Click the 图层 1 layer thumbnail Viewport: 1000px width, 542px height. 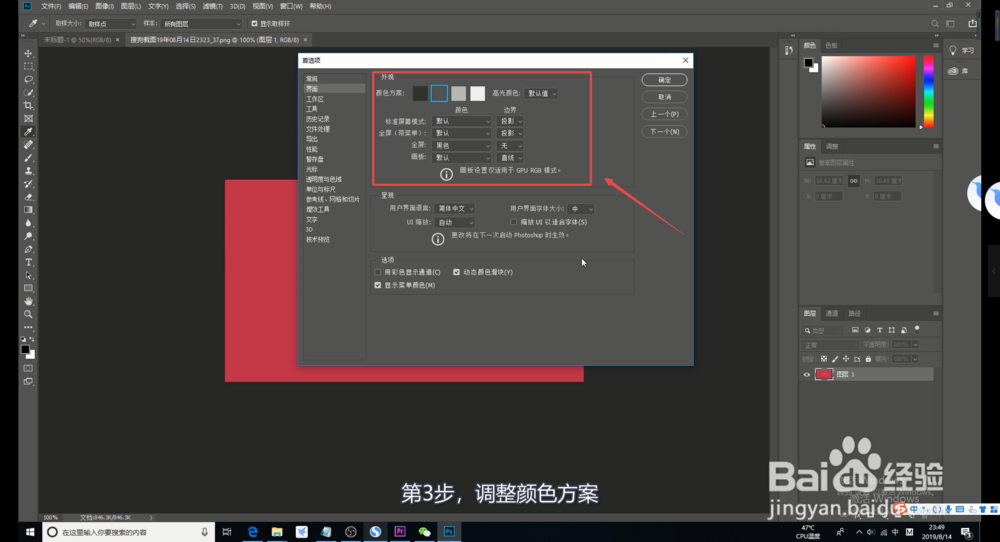point(824,374)
